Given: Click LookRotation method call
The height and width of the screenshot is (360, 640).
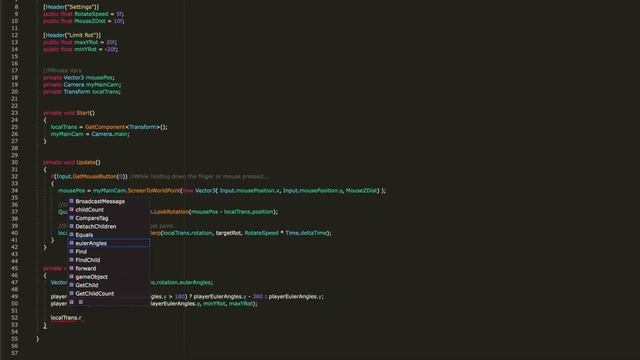Looking at the screenshot, I should pyautogui.click(x=171, y=212).
